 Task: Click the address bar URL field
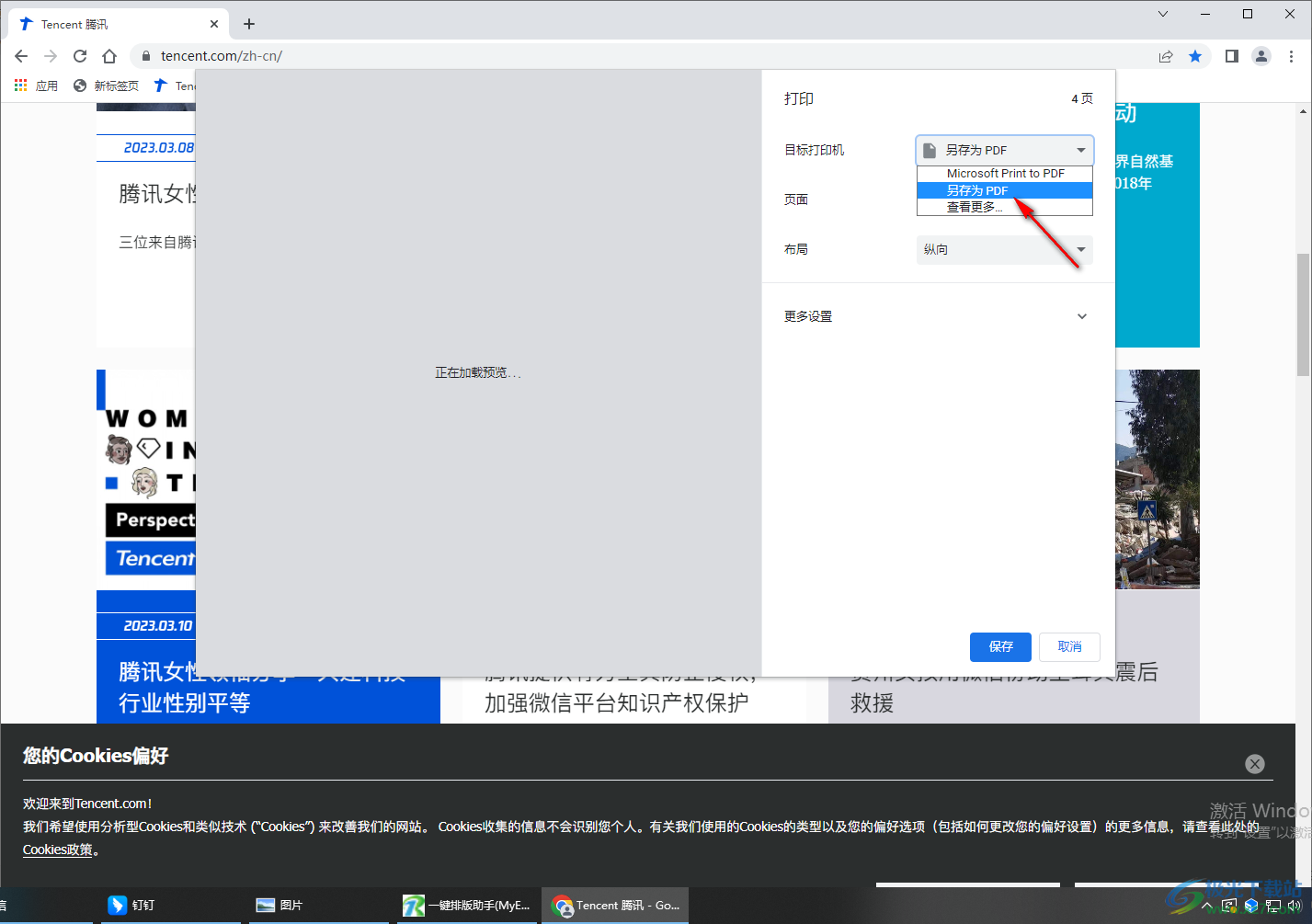click(x=644, y=56)
